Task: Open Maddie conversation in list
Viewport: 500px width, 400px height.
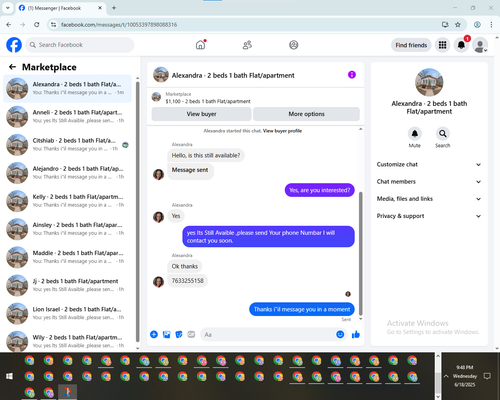Action: [68, 257]
